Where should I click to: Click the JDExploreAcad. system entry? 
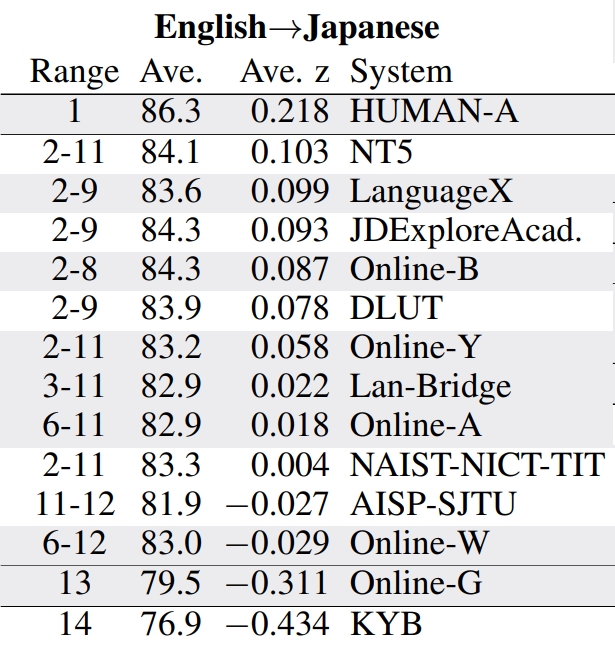[x=465, y=230]
